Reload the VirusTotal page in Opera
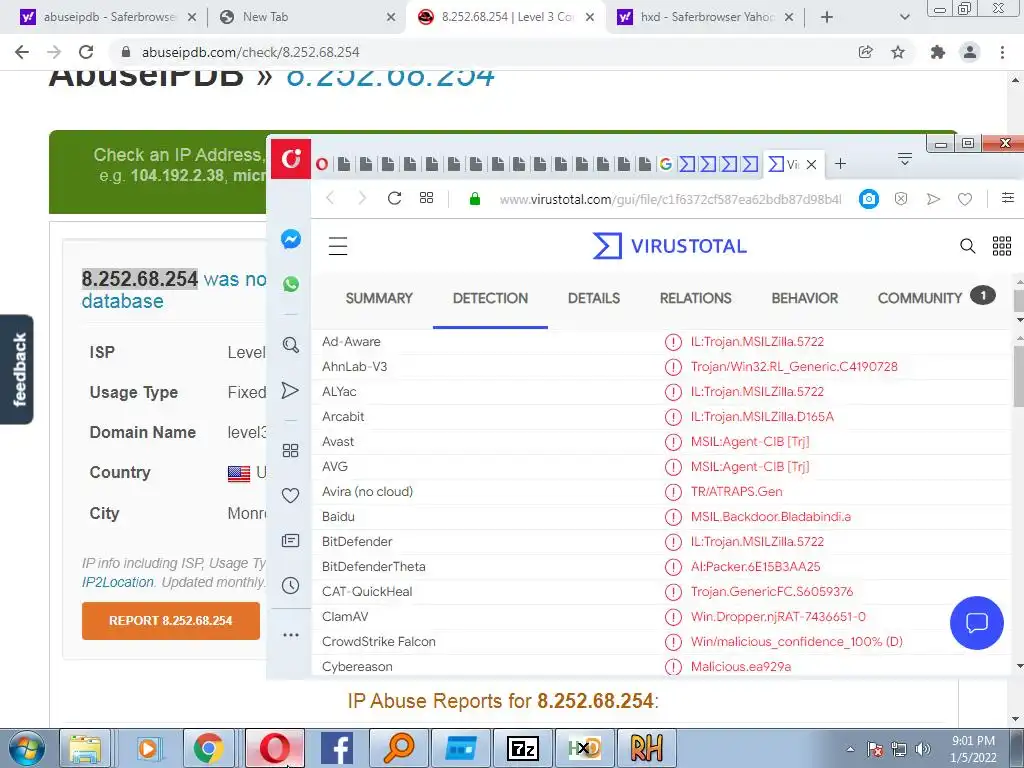 [x=394, y=198]
